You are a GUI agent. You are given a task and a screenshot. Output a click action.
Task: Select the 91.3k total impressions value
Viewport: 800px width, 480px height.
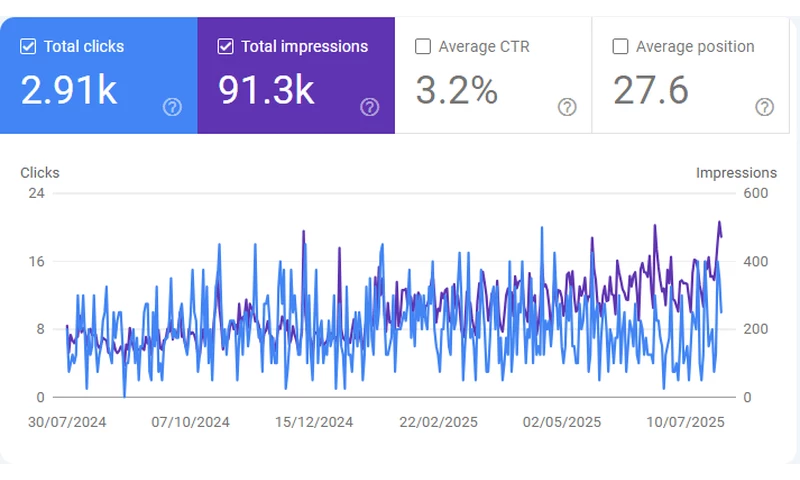(266, 90)
